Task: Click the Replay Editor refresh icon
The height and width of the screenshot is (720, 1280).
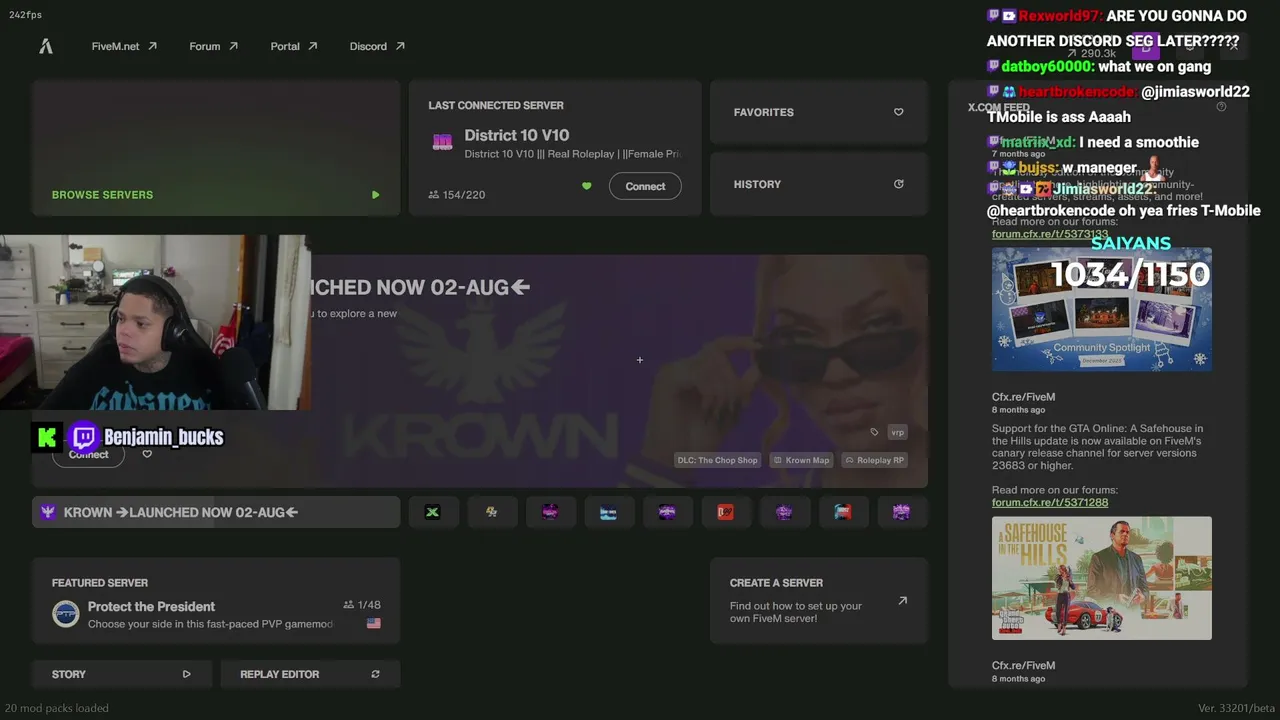Action: [x=375, y=674]
